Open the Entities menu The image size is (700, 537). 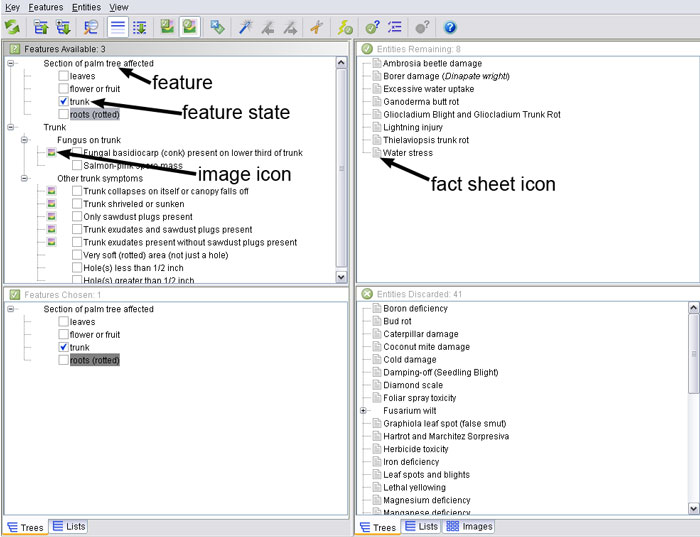click(x=86, y=7)
